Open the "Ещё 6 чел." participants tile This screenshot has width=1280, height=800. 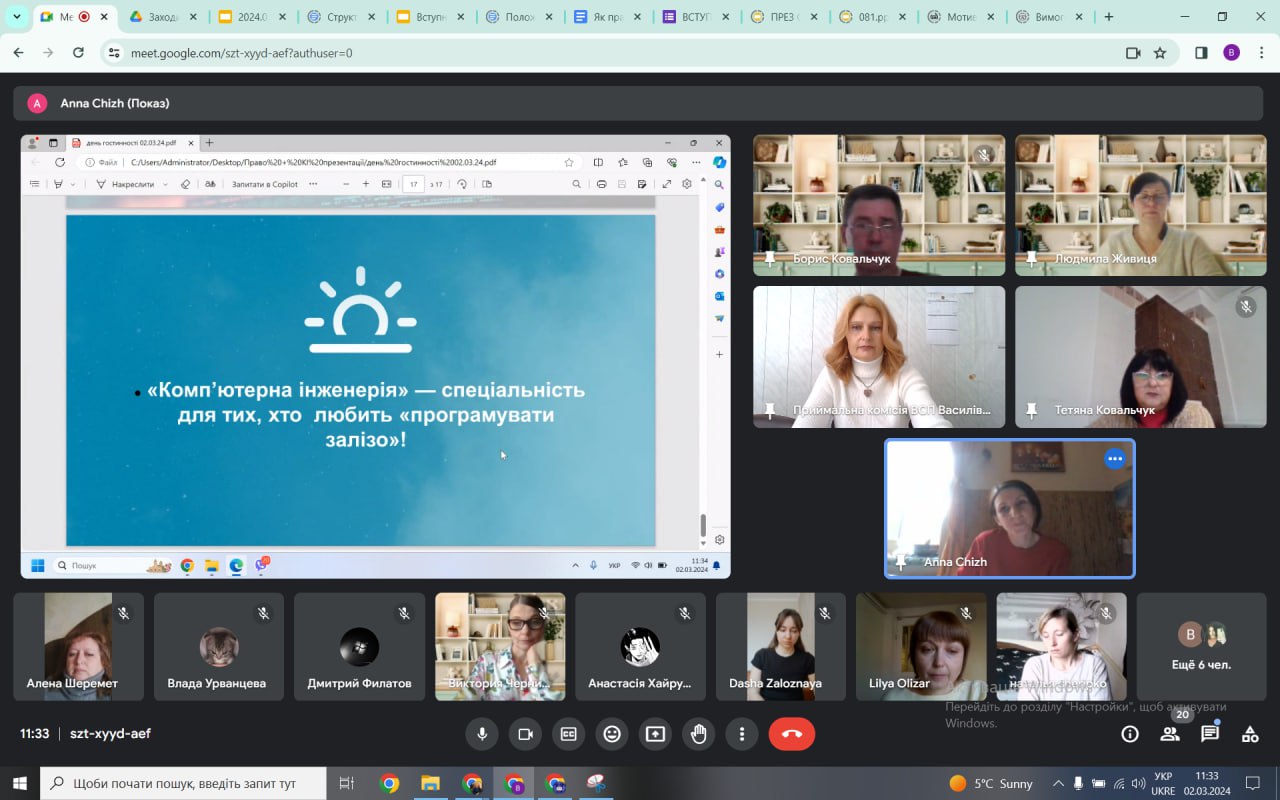[x=1201, y=646]
